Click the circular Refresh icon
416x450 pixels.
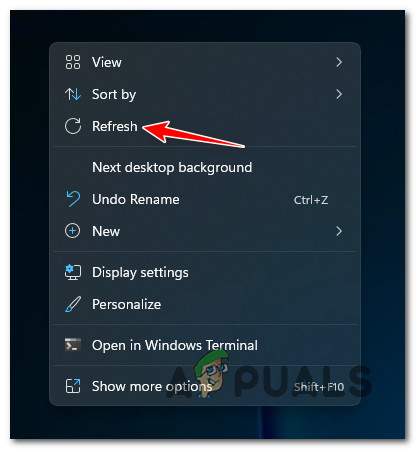click(73, 126)
